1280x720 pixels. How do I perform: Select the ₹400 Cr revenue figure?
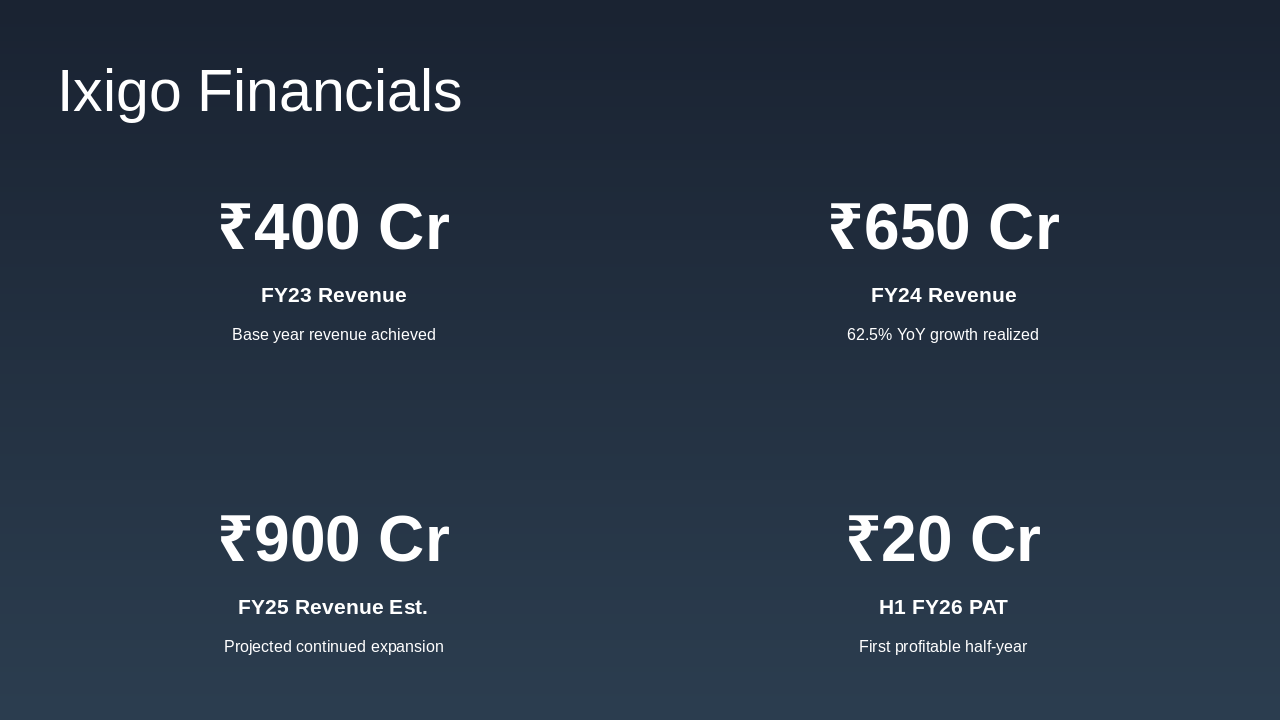coord(334,227)
